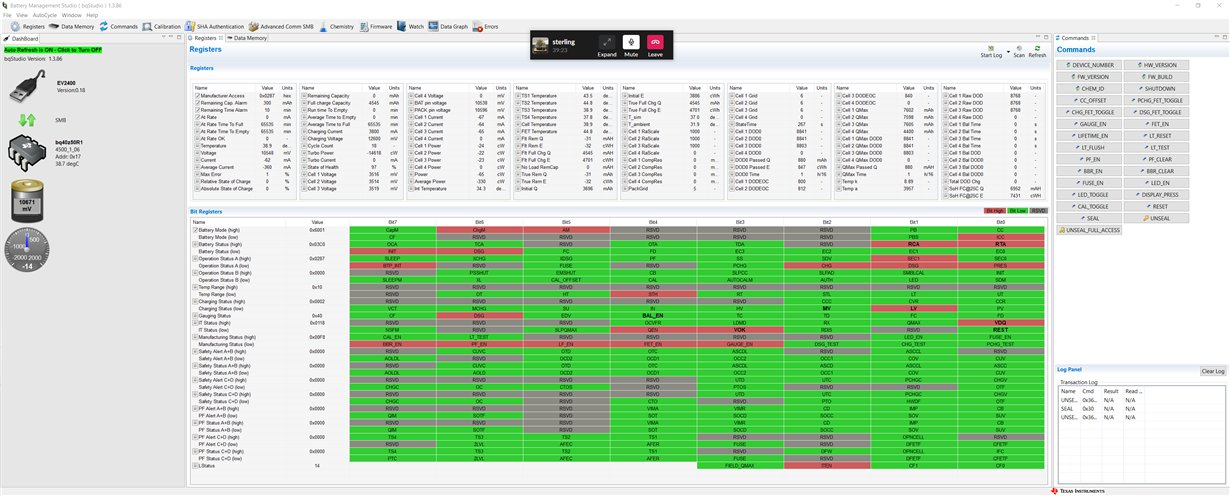This screenshot has height=496, width=1230.
Task: Expand Operation Status A (high) row
Action: (194, 259)
